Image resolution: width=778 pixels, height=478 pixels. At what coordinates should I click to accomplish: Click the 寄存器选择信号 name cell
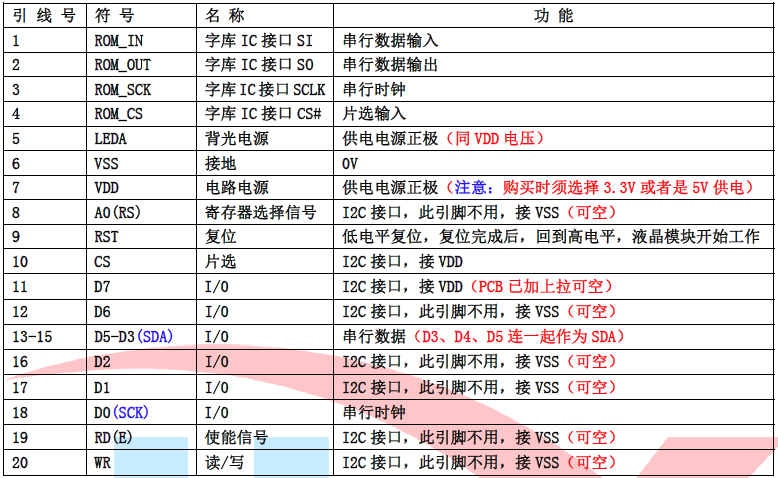click(x=260, y=212)
